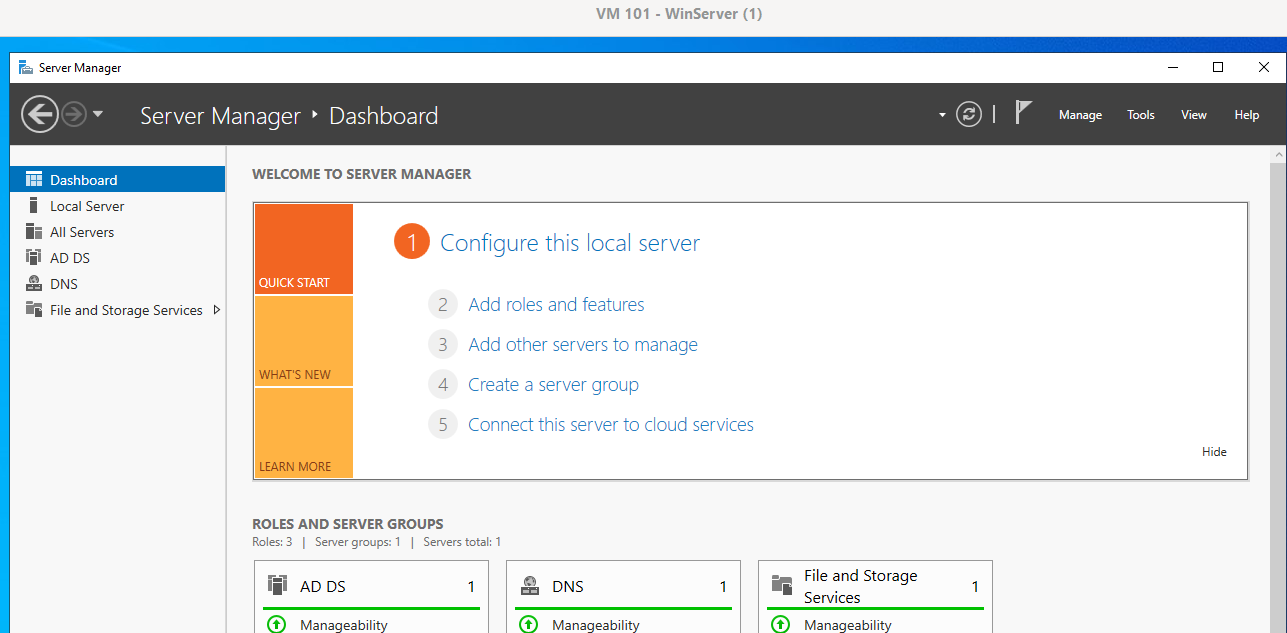Click Manageability under File and Storage Services
The image size is (1287, 633).
click(847, 625)
